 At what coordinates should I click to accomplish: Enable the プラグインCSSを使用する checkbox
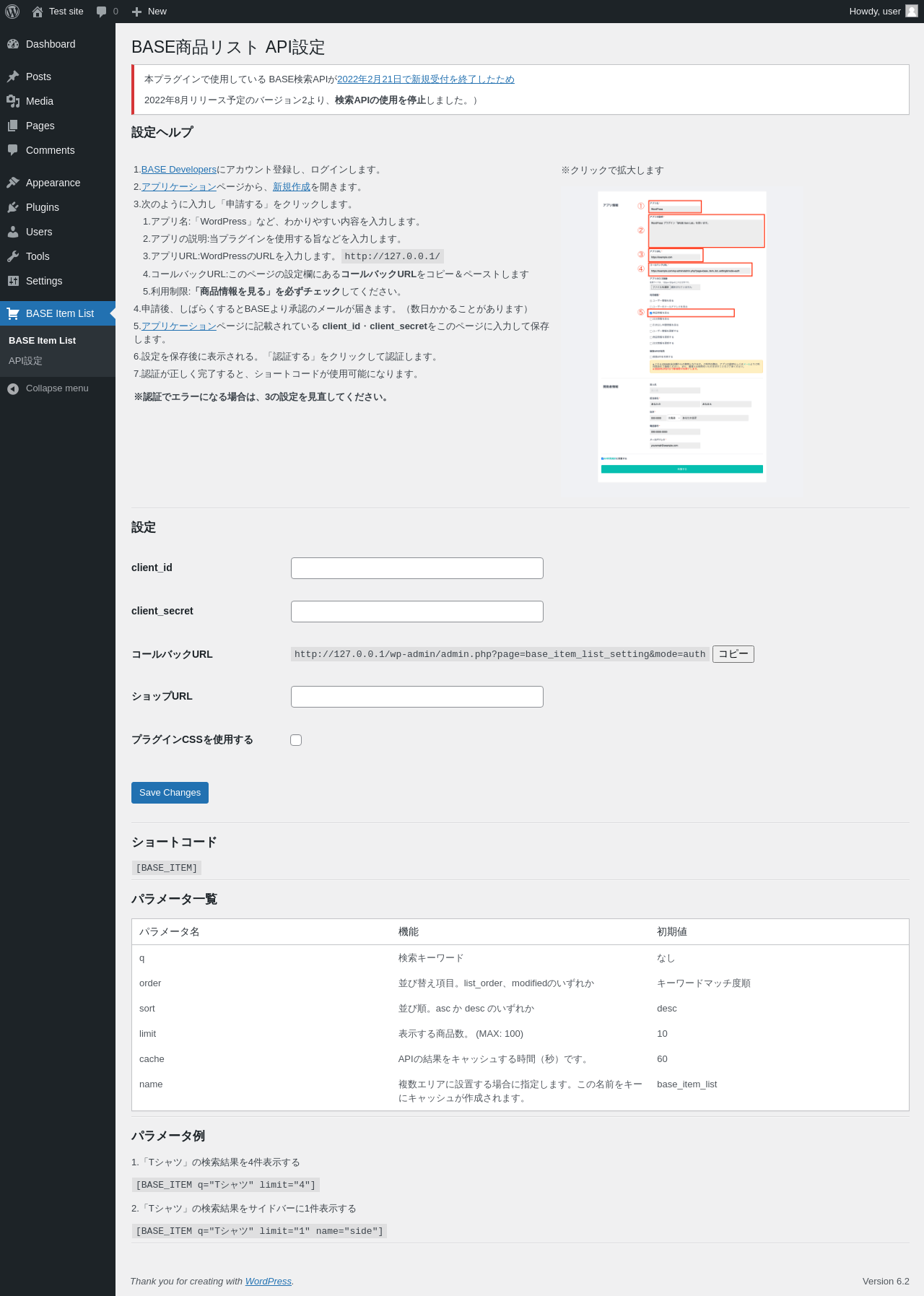296,740
